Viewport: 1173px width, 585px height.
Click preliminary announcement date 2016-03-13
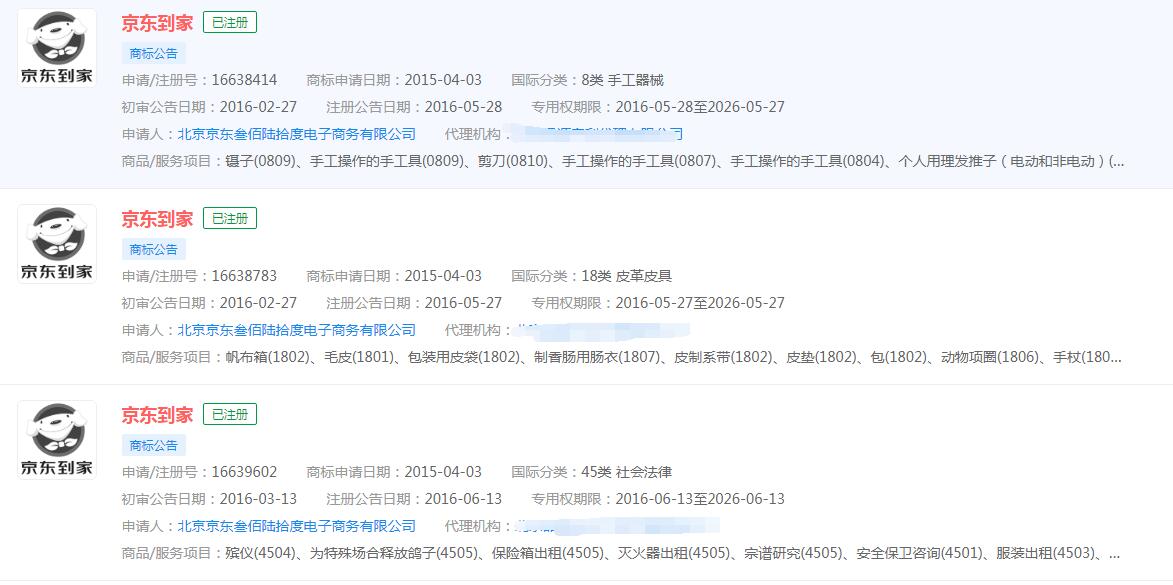click(x=258, y=499)
